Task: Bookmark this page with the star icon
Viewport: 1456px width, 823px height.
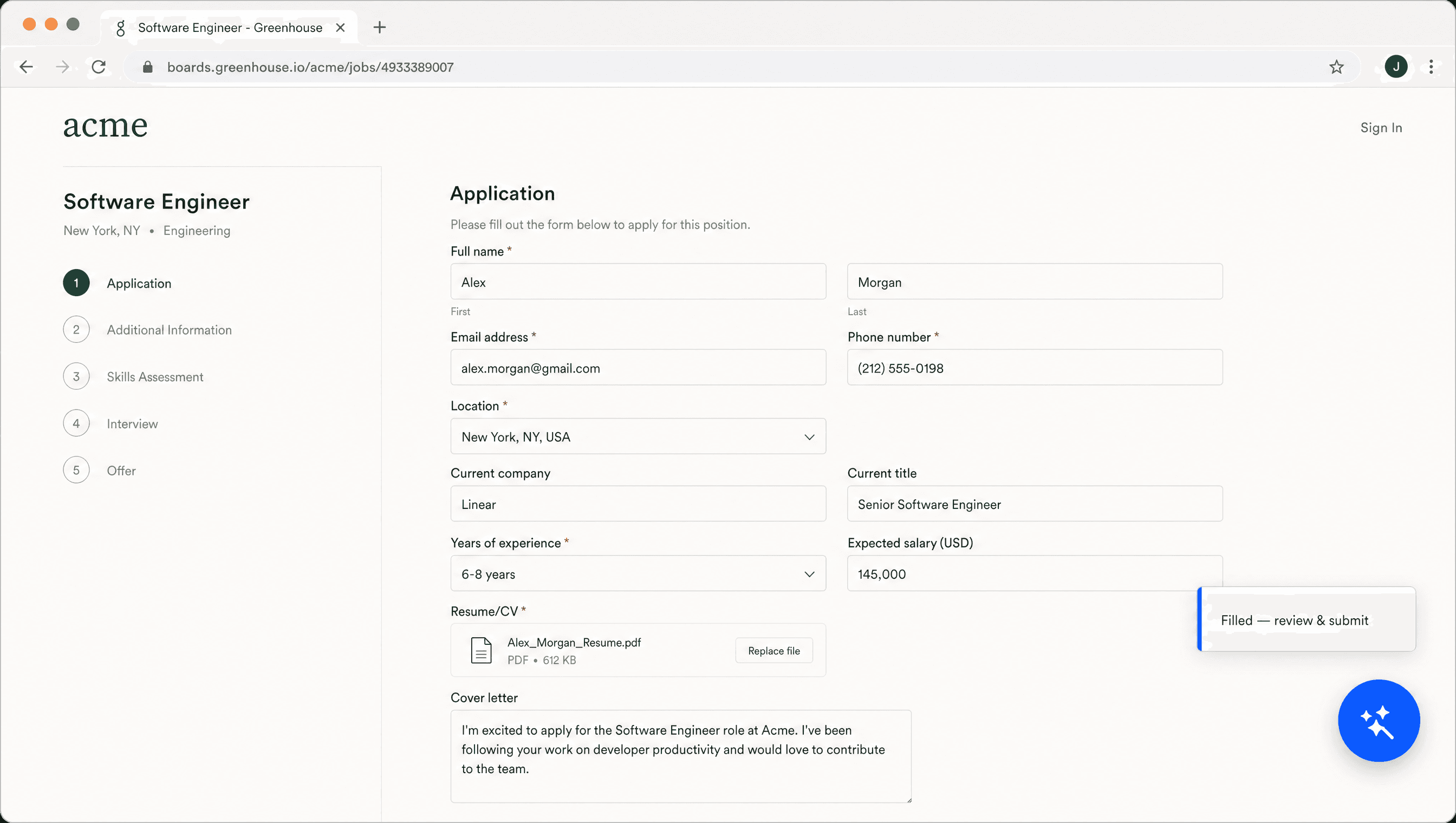Action: click(1336, 67)
